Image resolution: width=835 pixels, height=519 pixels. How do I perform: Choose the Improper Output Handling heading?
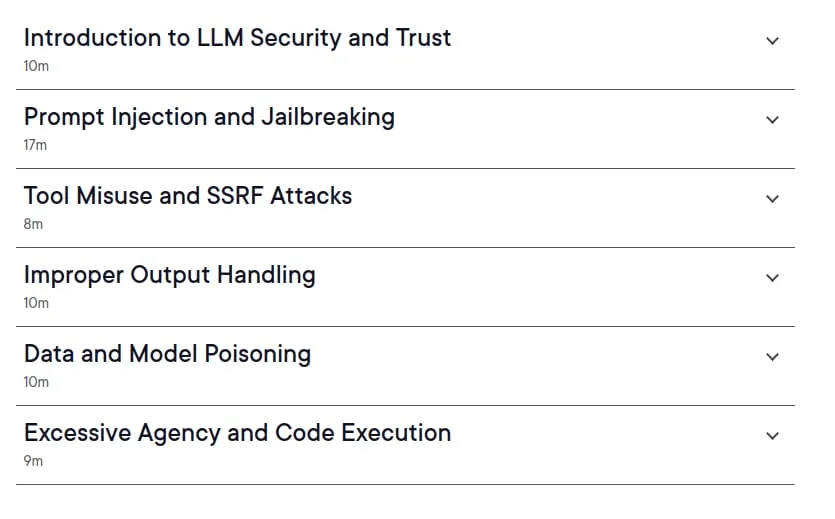point(170,276)
